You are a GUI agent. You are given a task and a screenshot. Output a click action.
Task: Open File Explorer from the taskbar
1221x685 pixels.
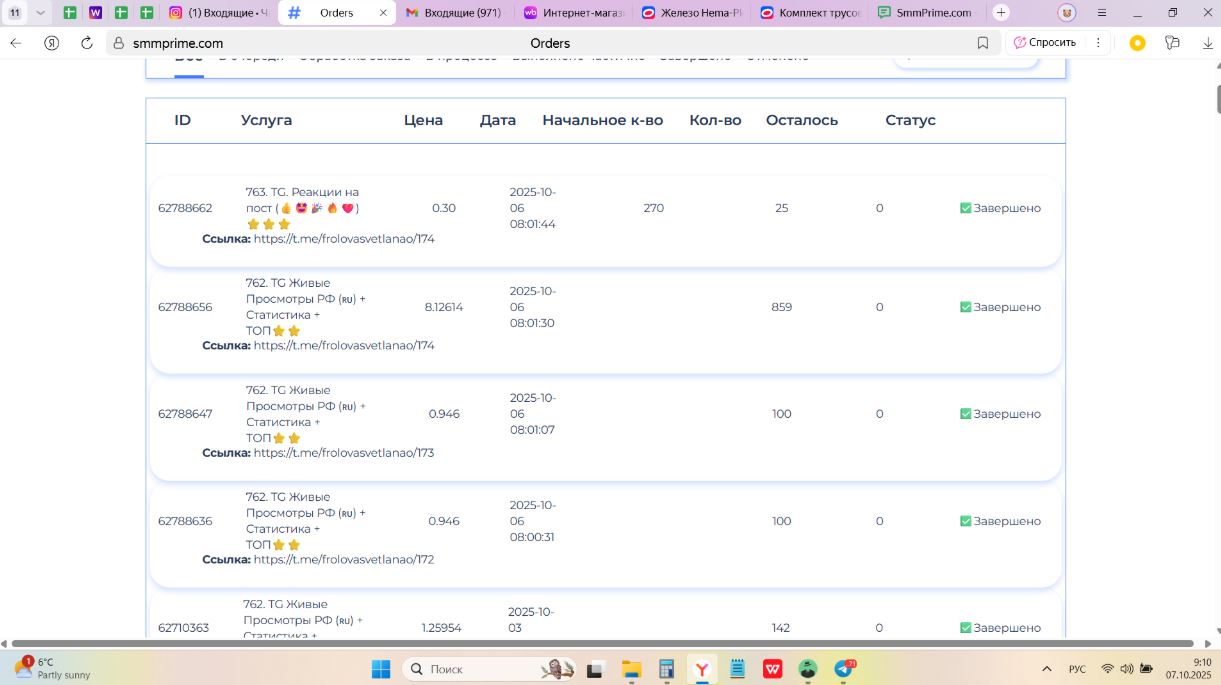631,669
